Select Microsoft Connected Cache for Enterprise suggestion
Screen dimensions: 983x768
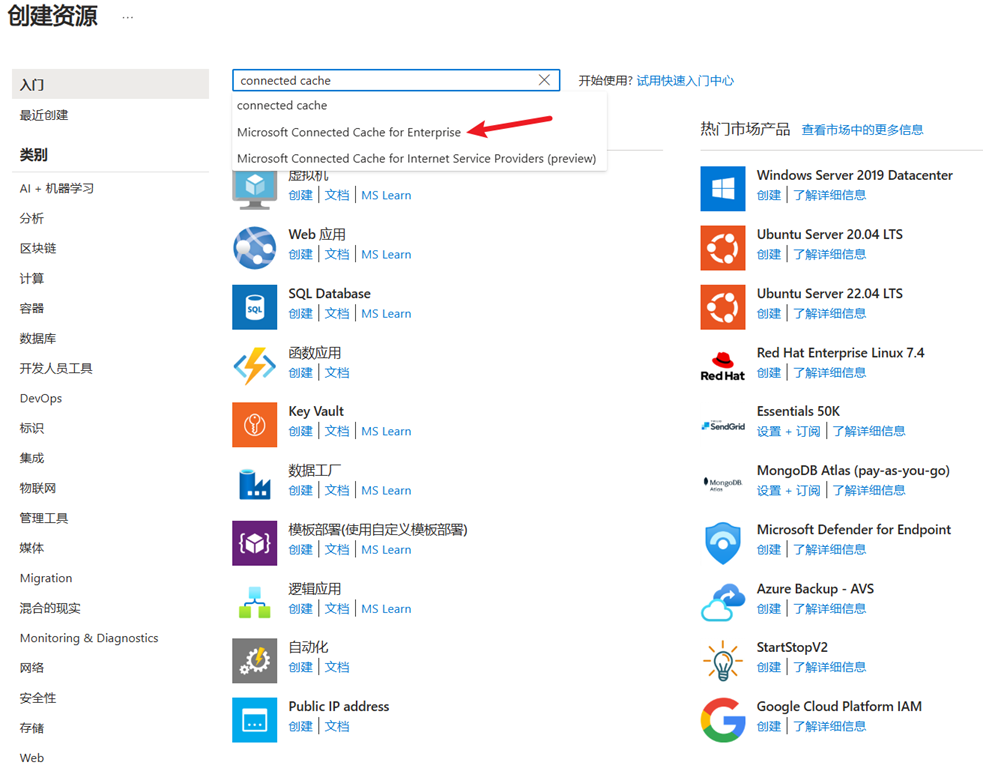[349, 132]
